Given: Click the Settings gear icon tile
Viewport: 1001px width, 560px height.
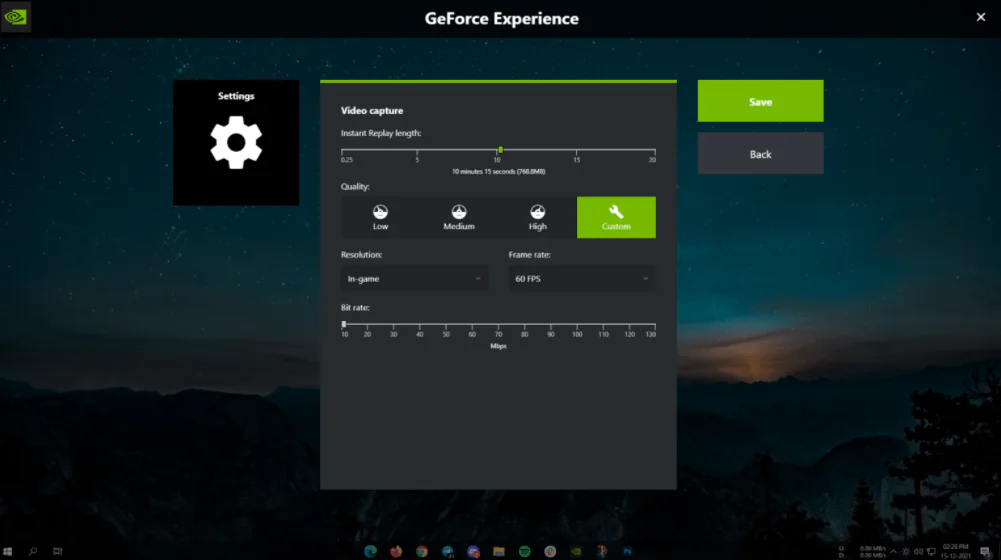Looking at the screenshot, I should click(236, 143).
